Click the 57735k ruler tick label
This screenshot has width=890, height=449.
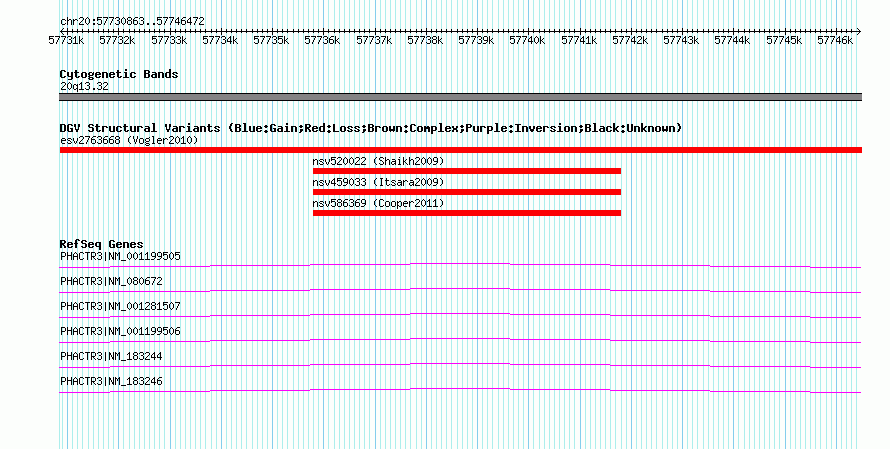[x=271, y=40]
